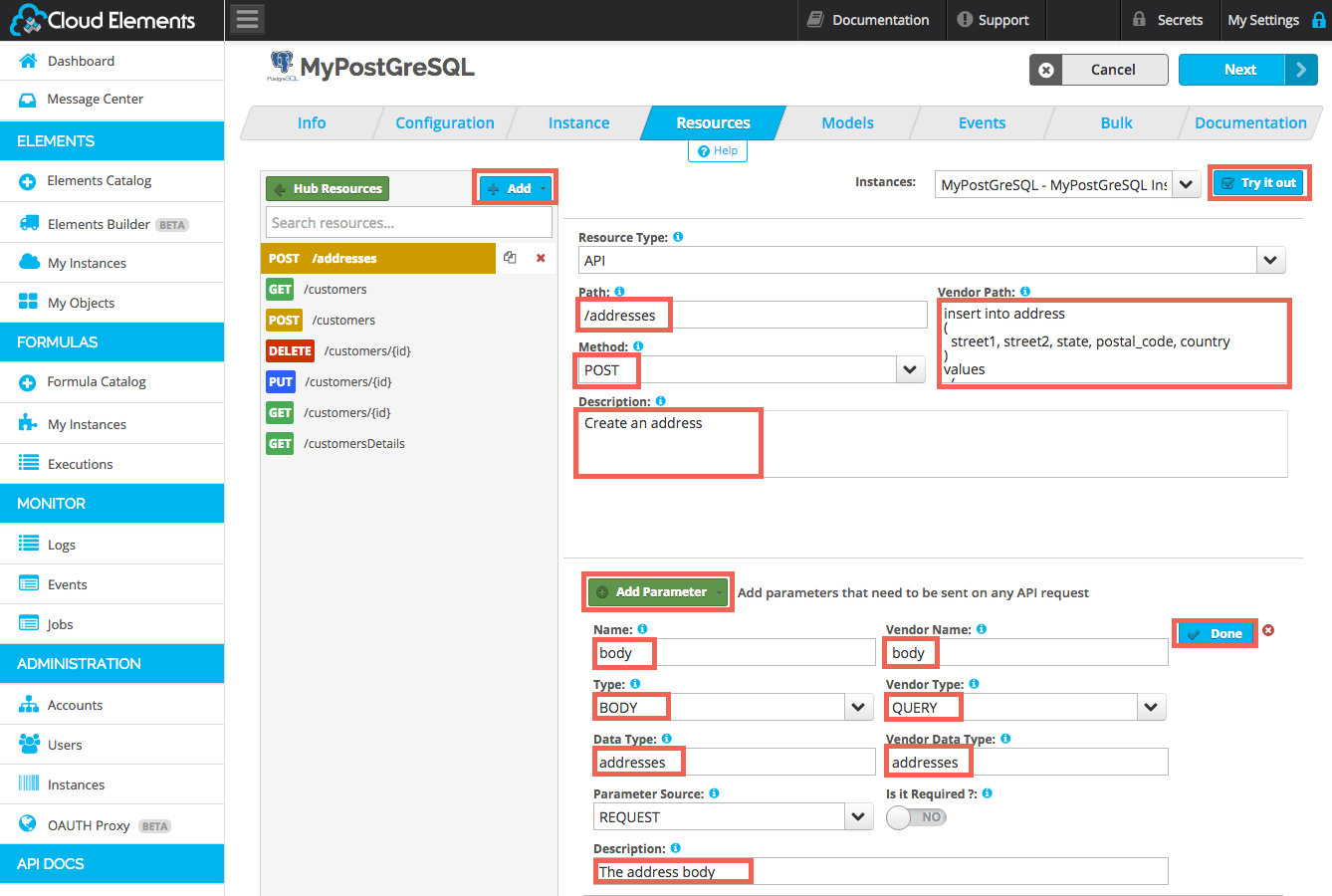Switch to the Events tab
Viewport: 1332px width, 896px height.
[982, 123]
